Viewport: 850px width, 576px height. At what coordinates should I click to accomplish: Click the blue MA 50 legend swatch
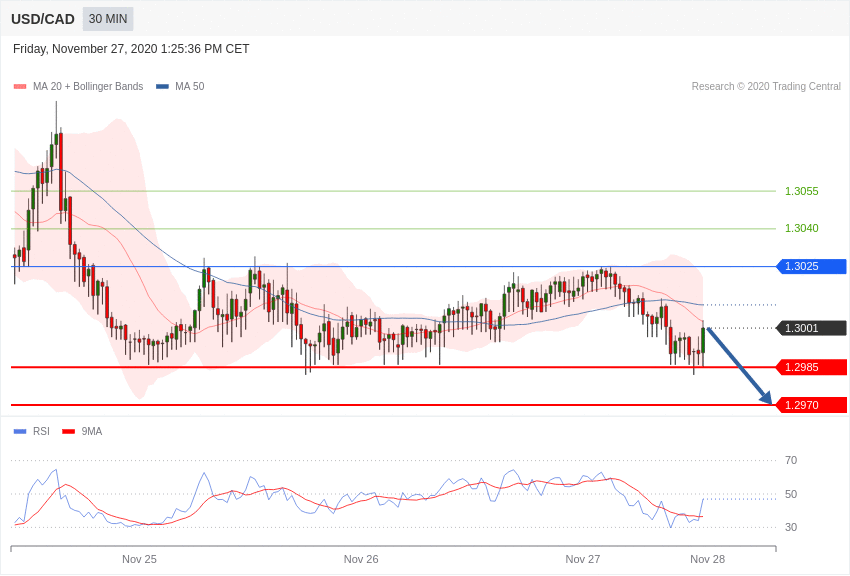click(162, 87)
